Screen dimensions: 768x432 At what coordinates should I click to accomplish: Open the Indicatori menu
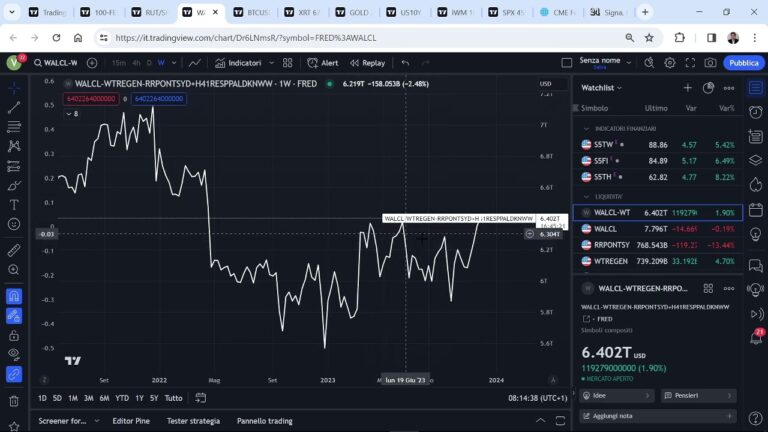coord(238,63)
